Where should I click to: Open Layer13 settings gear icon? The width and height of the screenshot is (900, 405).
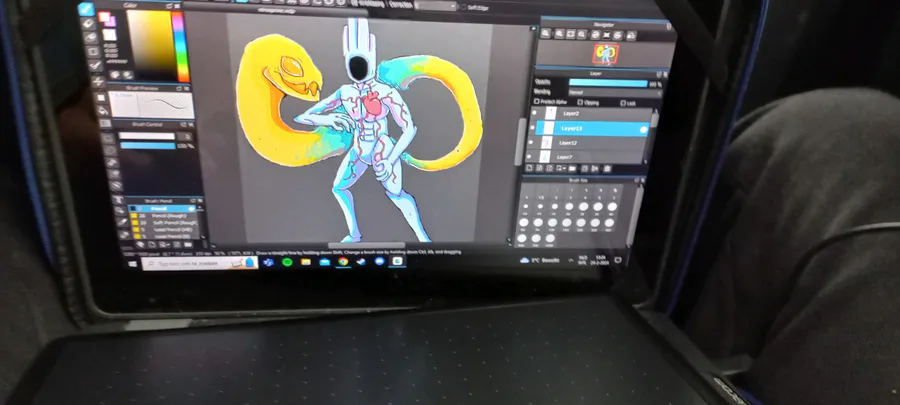point(643,130)
